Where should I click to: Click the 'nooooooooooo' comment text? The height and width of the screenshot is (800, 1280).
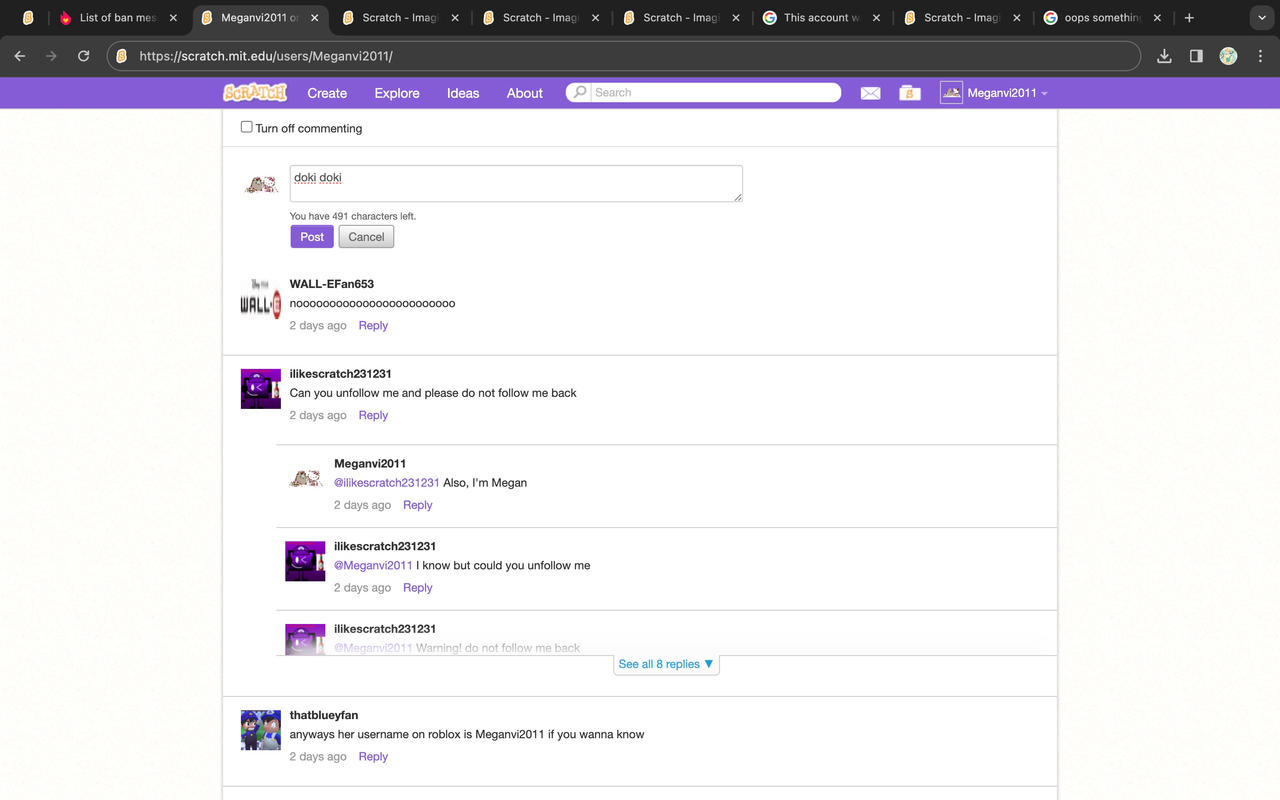(x=372, y=303)
